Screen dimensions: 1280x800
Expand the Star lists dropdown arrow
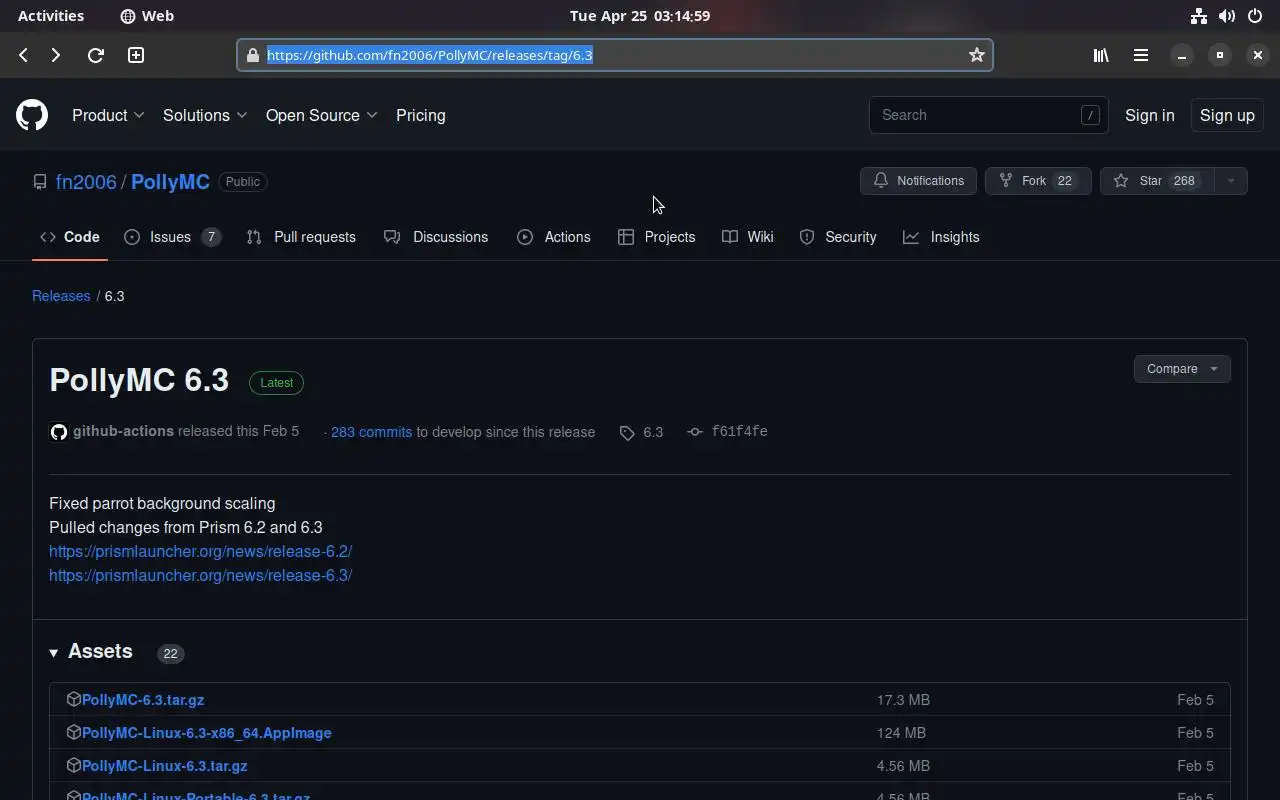[x=1231, y=181]
